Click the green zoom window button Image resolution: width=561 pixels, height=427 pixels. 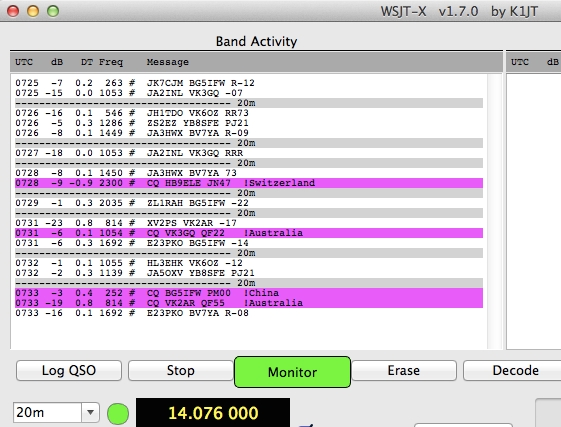pyautogui.click(x=53, y=11)
